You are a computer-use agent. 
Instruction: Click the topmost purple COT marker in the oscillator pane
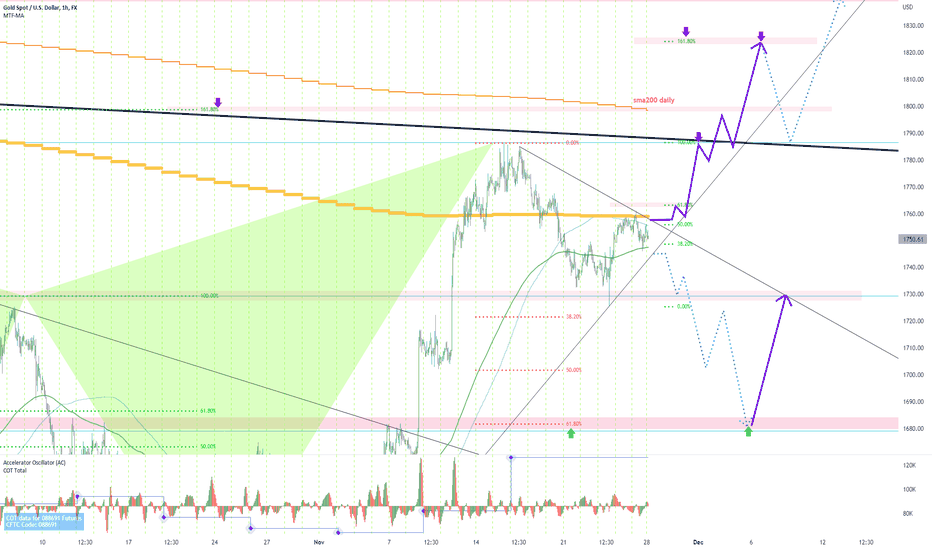pos(511,457)
